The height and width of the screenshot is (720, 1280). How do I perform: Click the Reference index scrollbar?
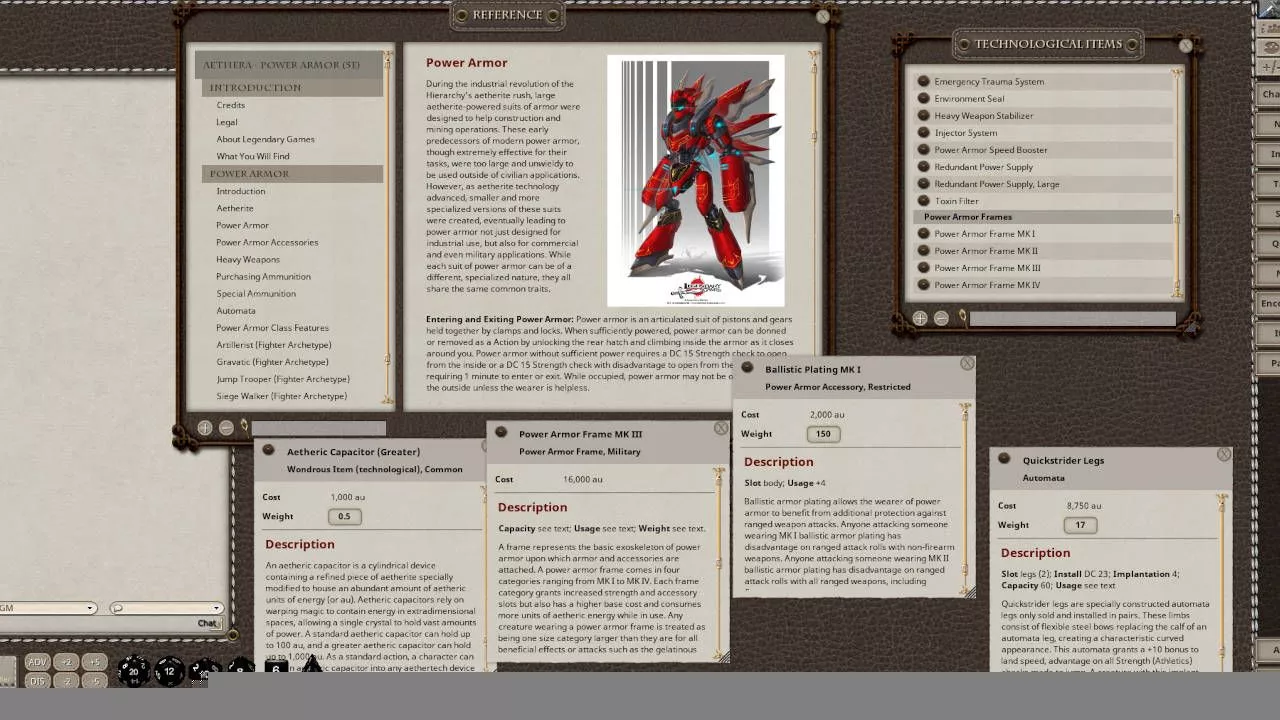(x=388, y=228)
